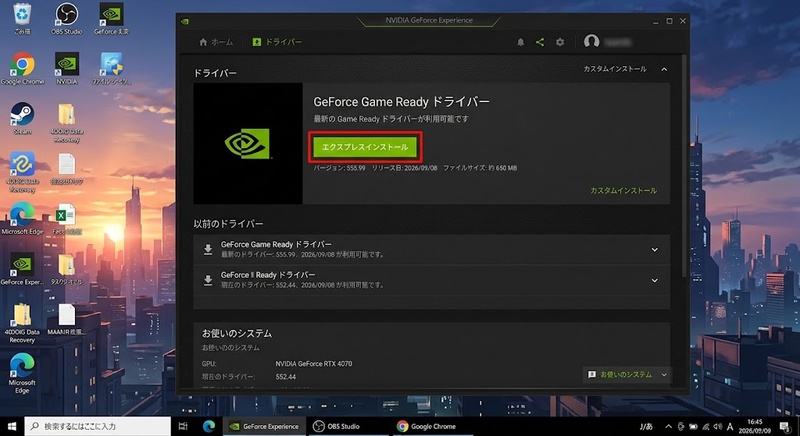Download previous driver 555.99 arrow icon

208,249
